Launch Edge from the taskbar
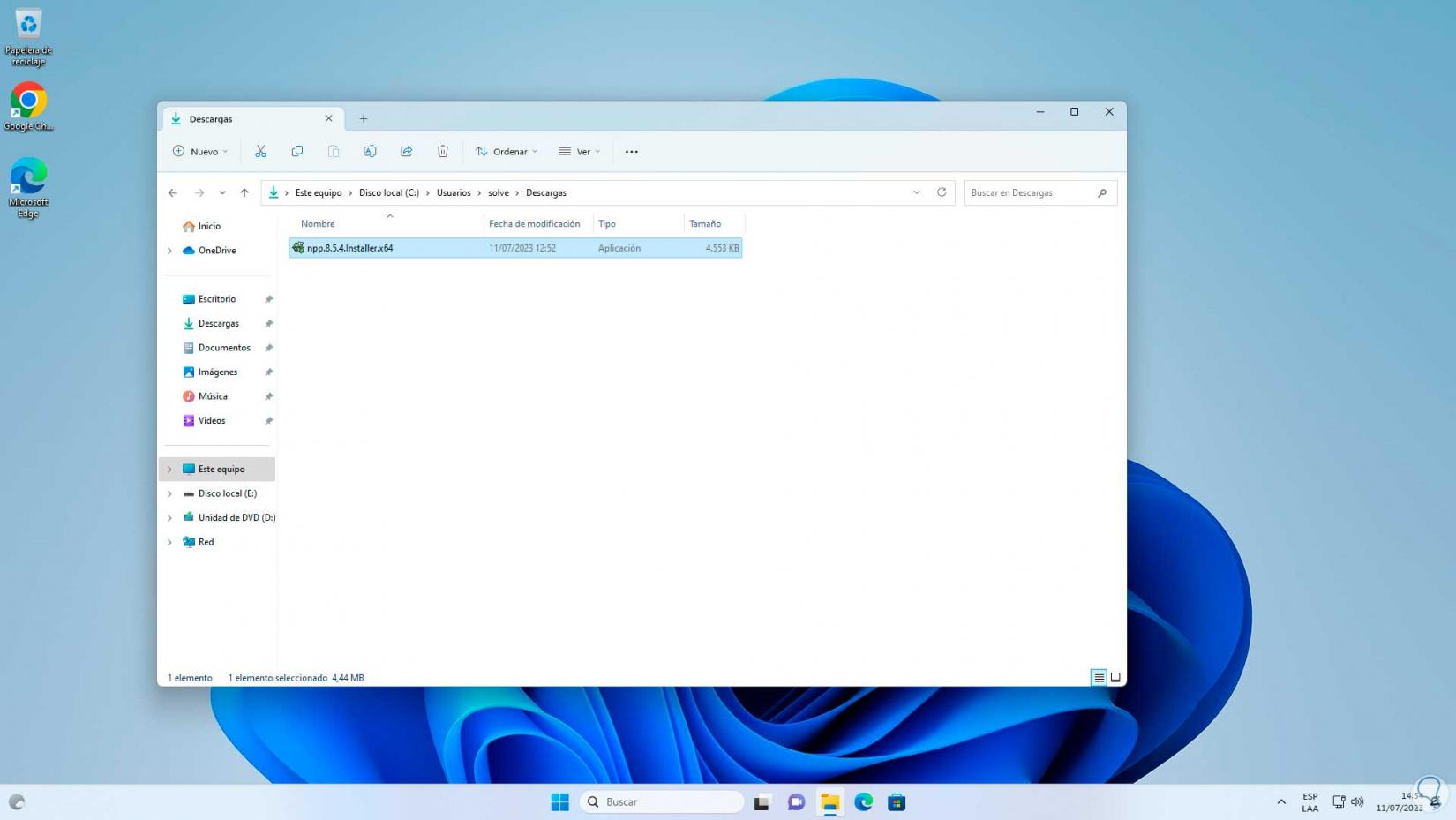 (863, 801)
